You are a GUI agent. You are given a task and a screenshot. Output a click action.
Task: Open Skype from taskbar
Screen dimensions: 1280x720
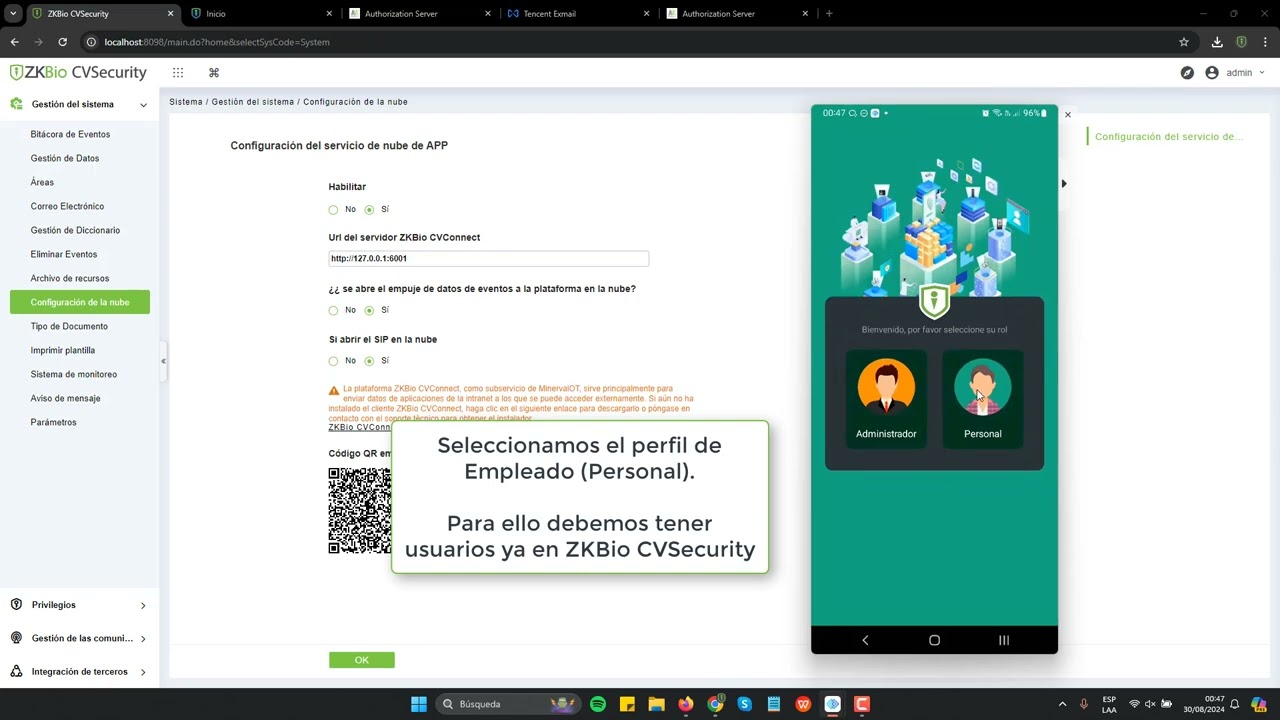(744, 704)
